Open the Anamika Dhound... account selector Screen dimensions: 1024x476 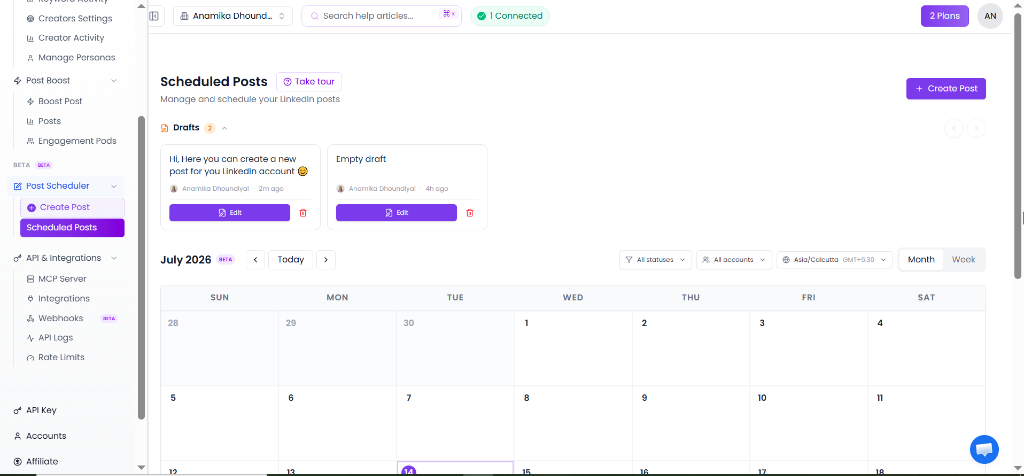coord(232,16)
